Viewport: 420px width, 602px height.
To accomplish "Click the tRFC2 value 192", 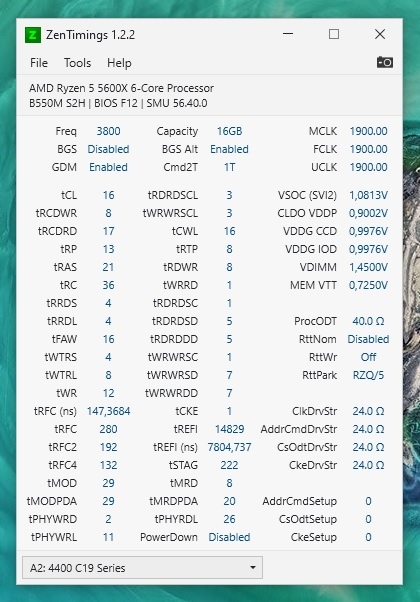I will tap(108, 447).
